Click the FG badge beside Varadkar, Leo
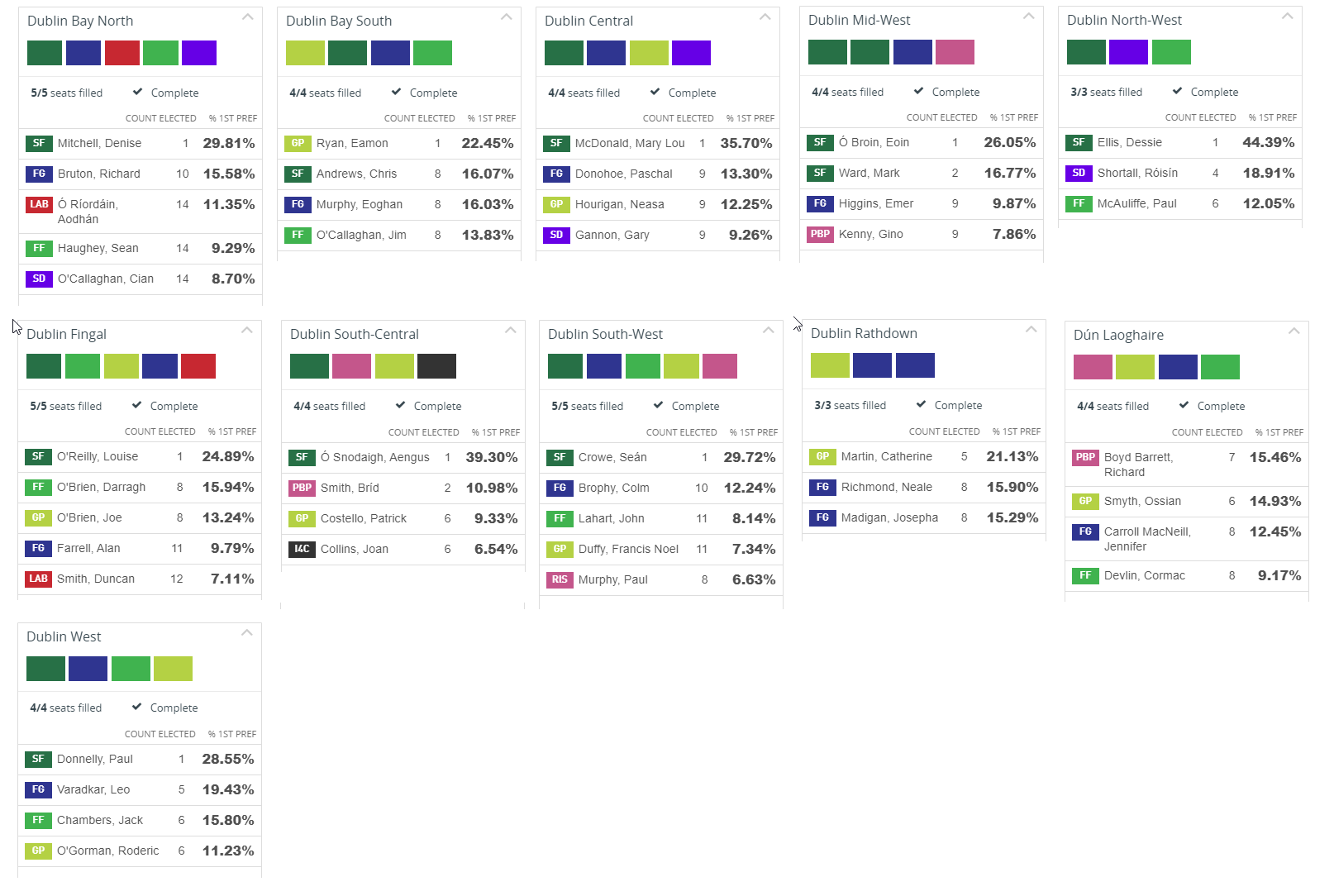Viewport: 1334px width, 896px height. point(38,789)
